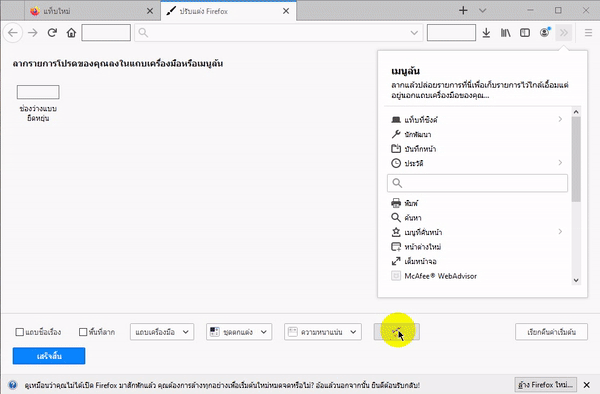Click the overflow panel scroll down arrow
This screenshot has width=600, height=394.
(x=576, y=280)
